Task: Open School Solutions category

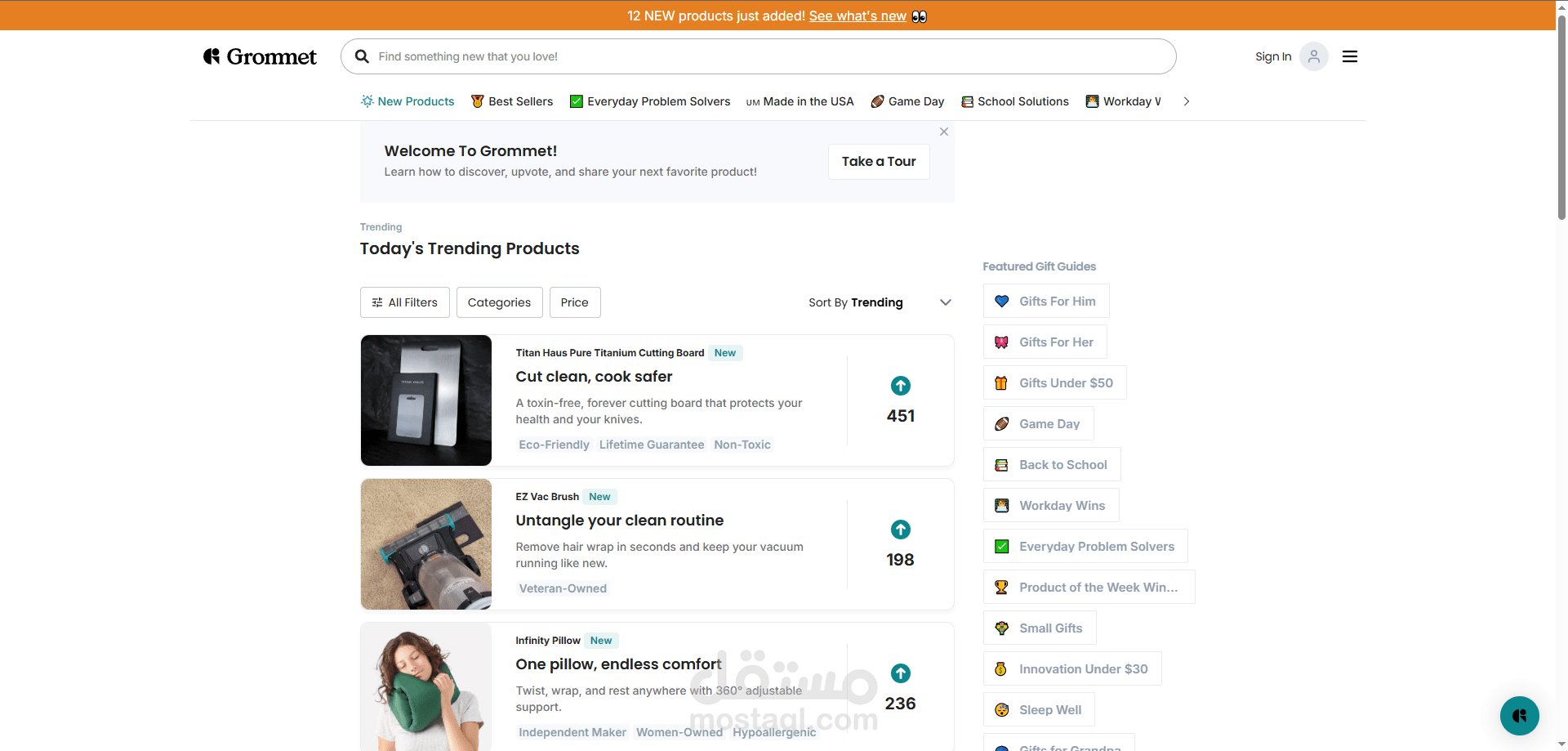Action: [1015, 101]
